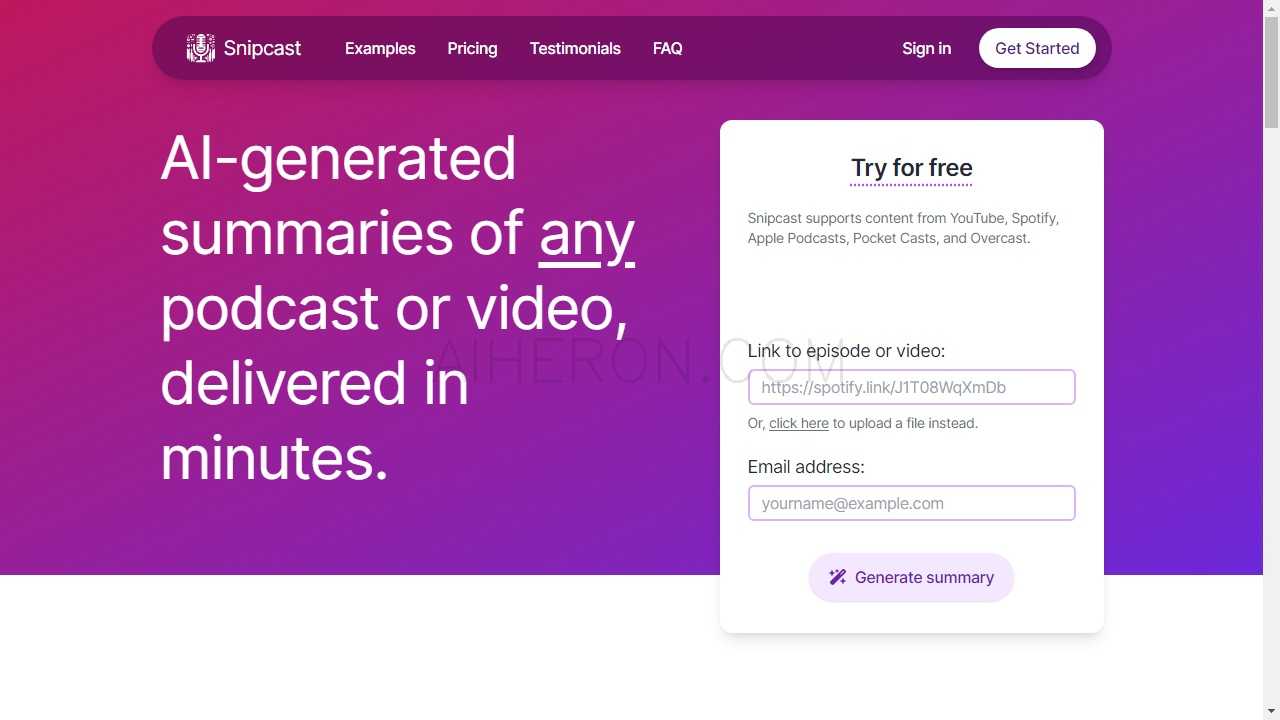This screenshot has width=1280, height=720.
Task: Go to the Pricing section
Action: click(x=472, y=48)
